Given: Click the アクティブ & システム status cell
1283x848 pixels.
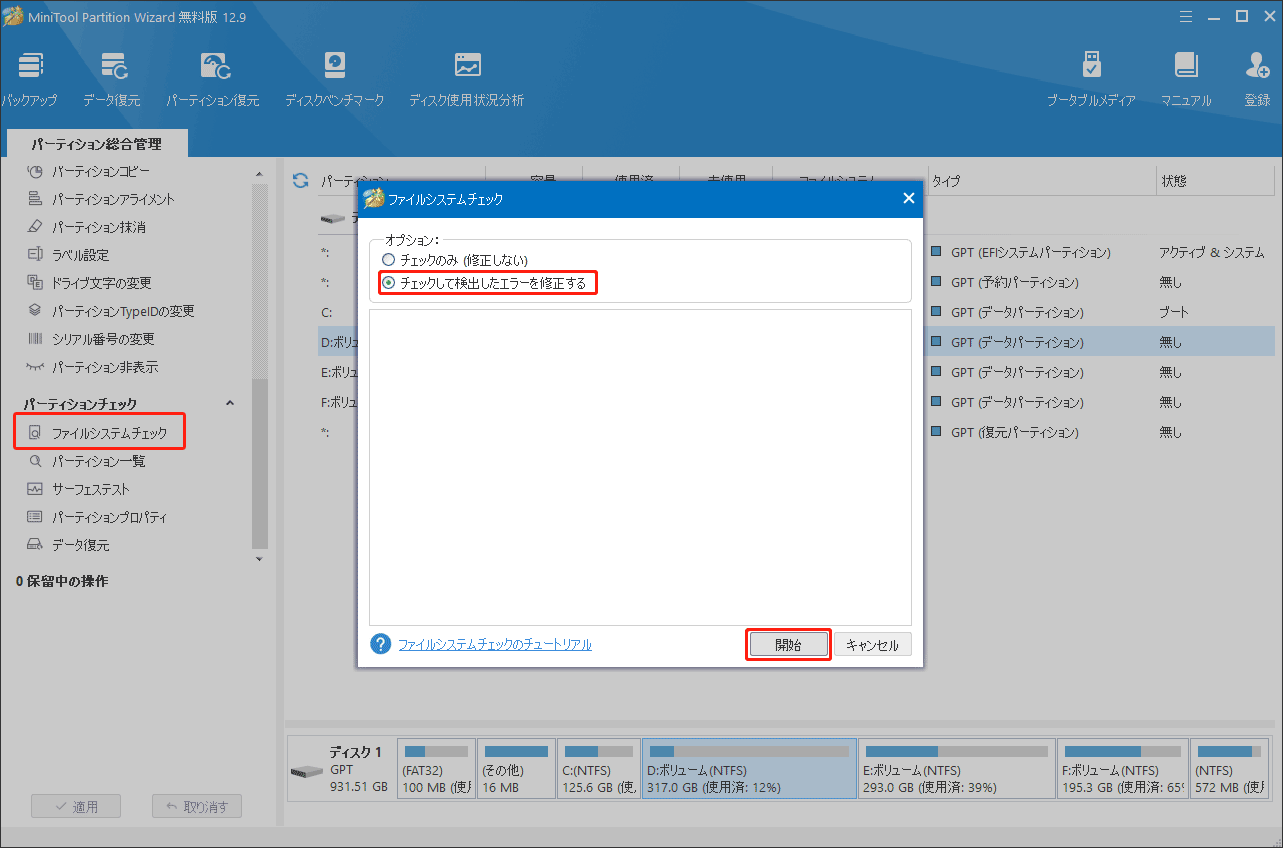Looking at the screenshot, I should click(1211, 252).
